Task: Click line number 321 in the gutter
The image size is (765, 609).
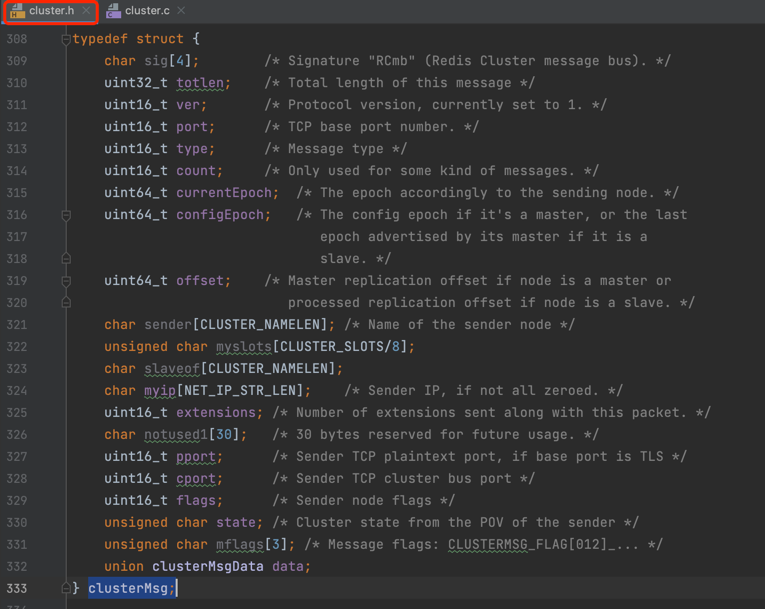Action: pyautogui.click(x=19, y=325)
